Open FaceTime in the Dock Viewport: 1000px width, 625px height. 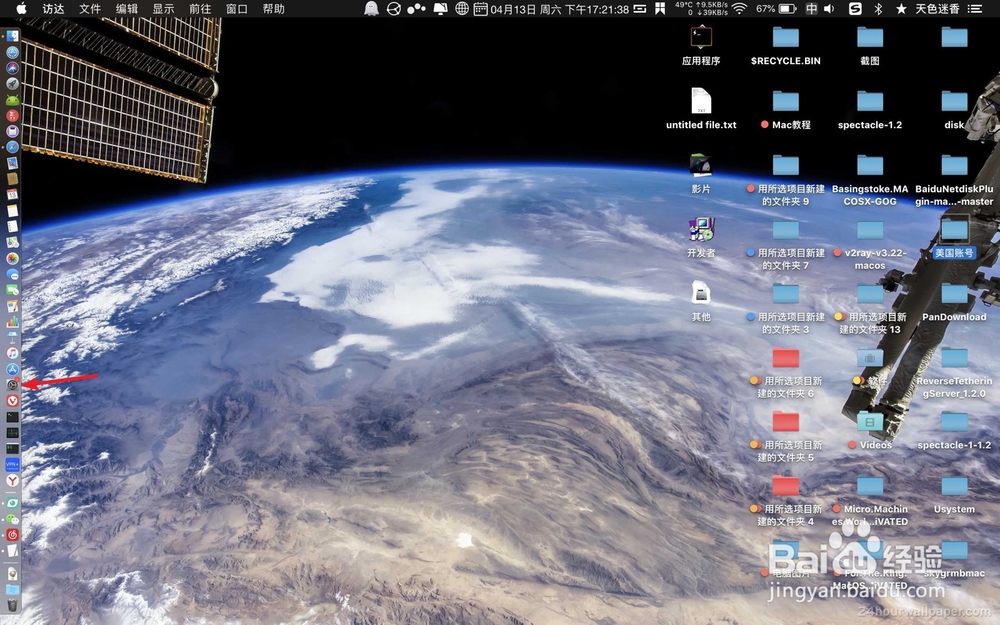click(12, 290)
